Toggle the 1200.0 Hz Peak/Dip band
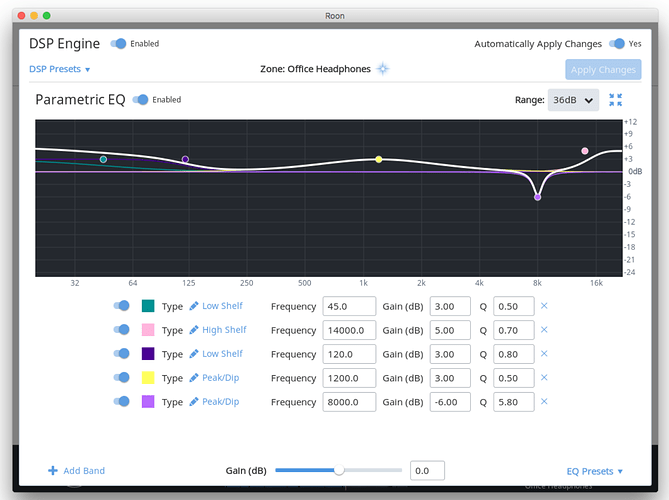The height and width of the screenshot is (500, 669). coord(122,377)
